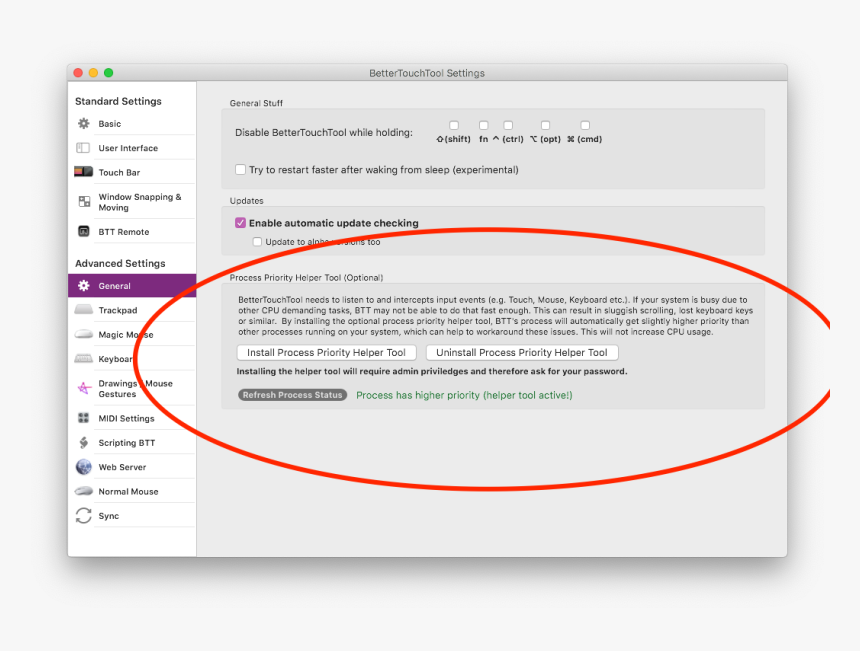Select General under Advanced Settings
The width and height of the screenshot is (860, 651).
click(x=132, y=286)
